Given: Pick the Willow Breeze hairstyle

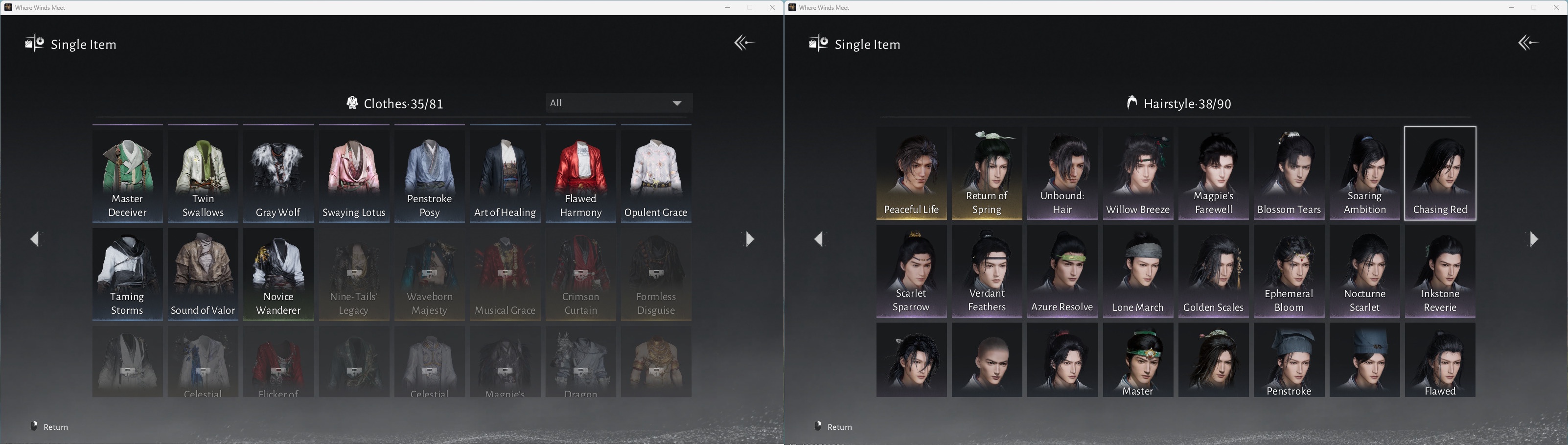Looking at the screenshot, I should [1138, 173].
